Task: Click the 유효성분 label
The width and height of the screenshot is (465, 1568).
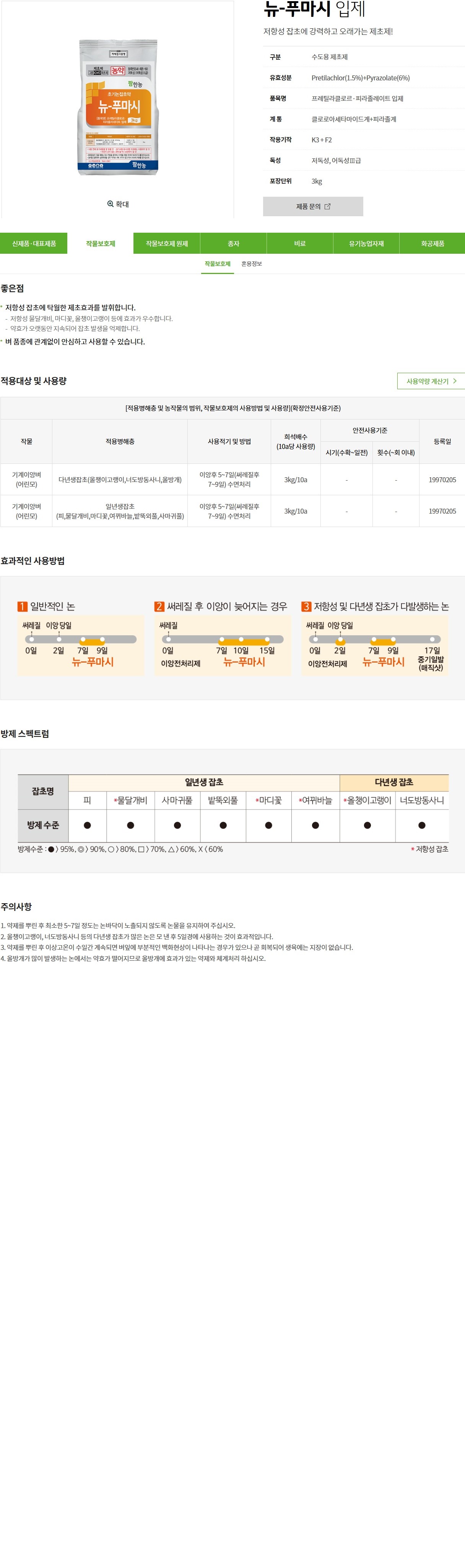Action: 280,78
